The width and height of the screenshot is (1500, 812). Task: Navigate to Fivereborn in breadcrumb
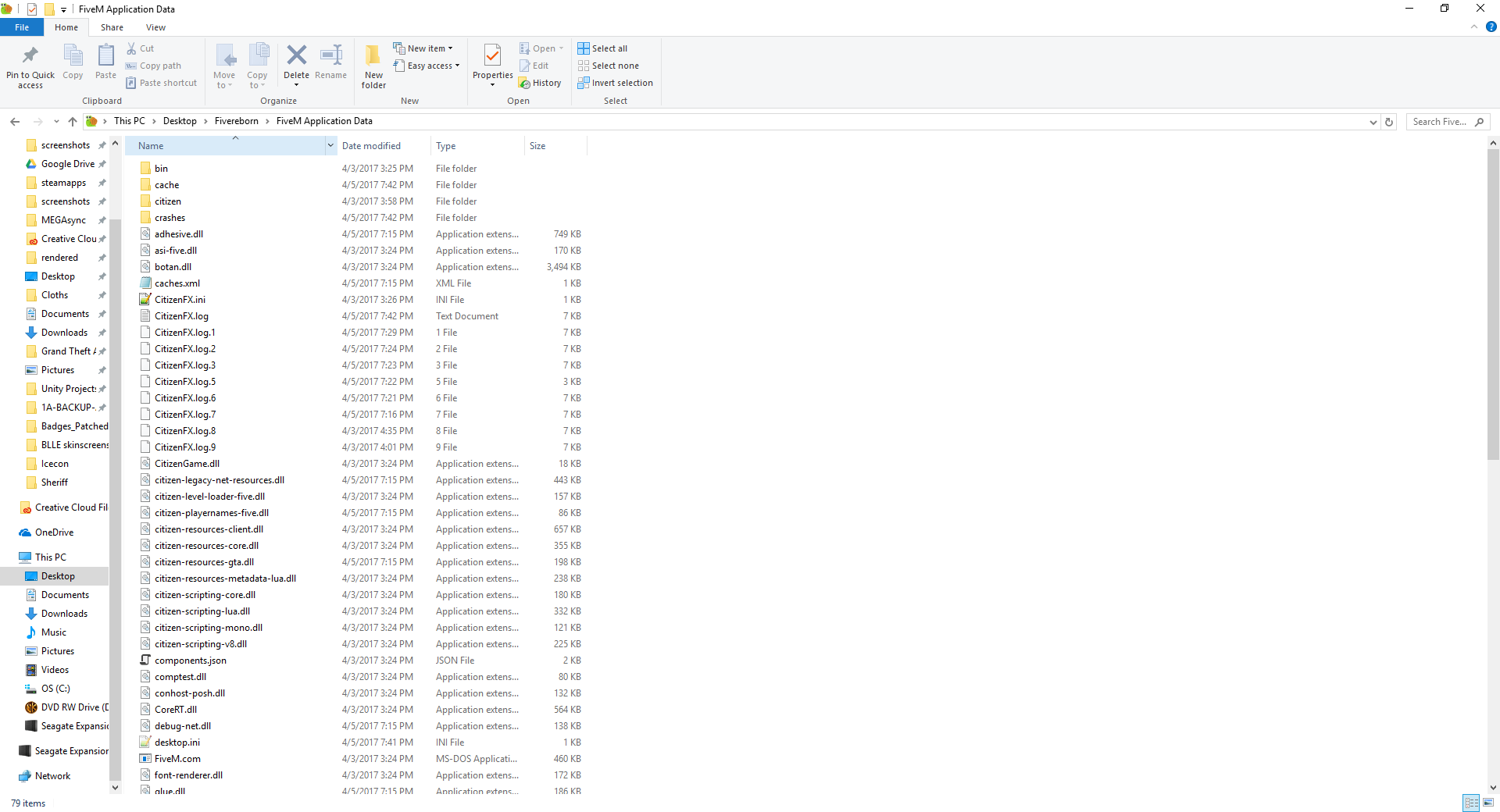pyautogui.click(x=237, y=121)
